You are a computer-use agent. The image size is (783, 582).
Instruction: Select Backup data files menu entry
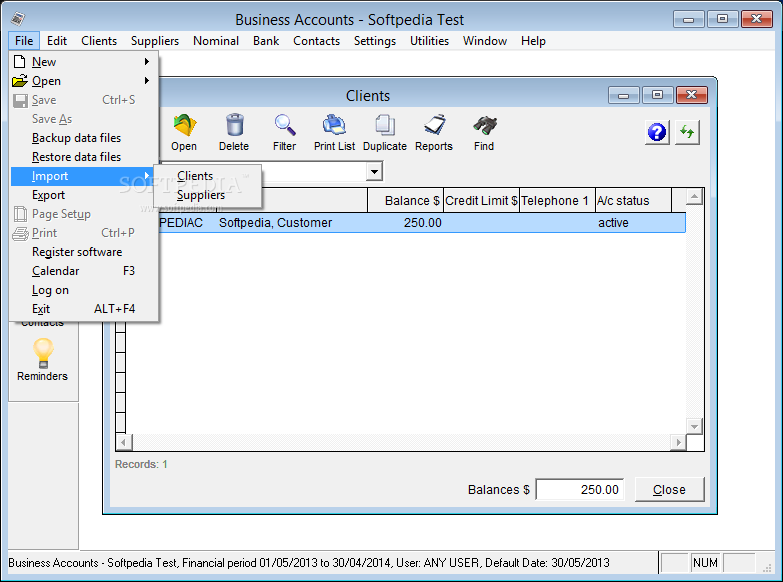84,138
